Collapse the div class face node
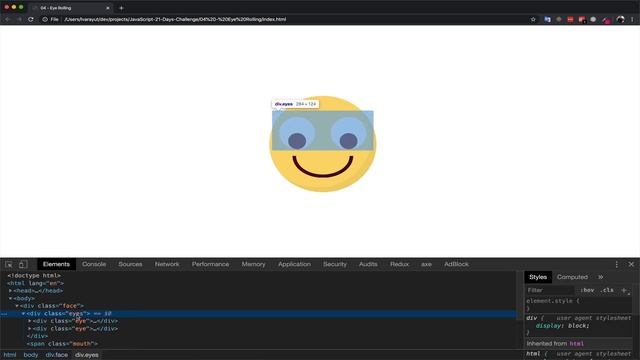 [17, 306]
